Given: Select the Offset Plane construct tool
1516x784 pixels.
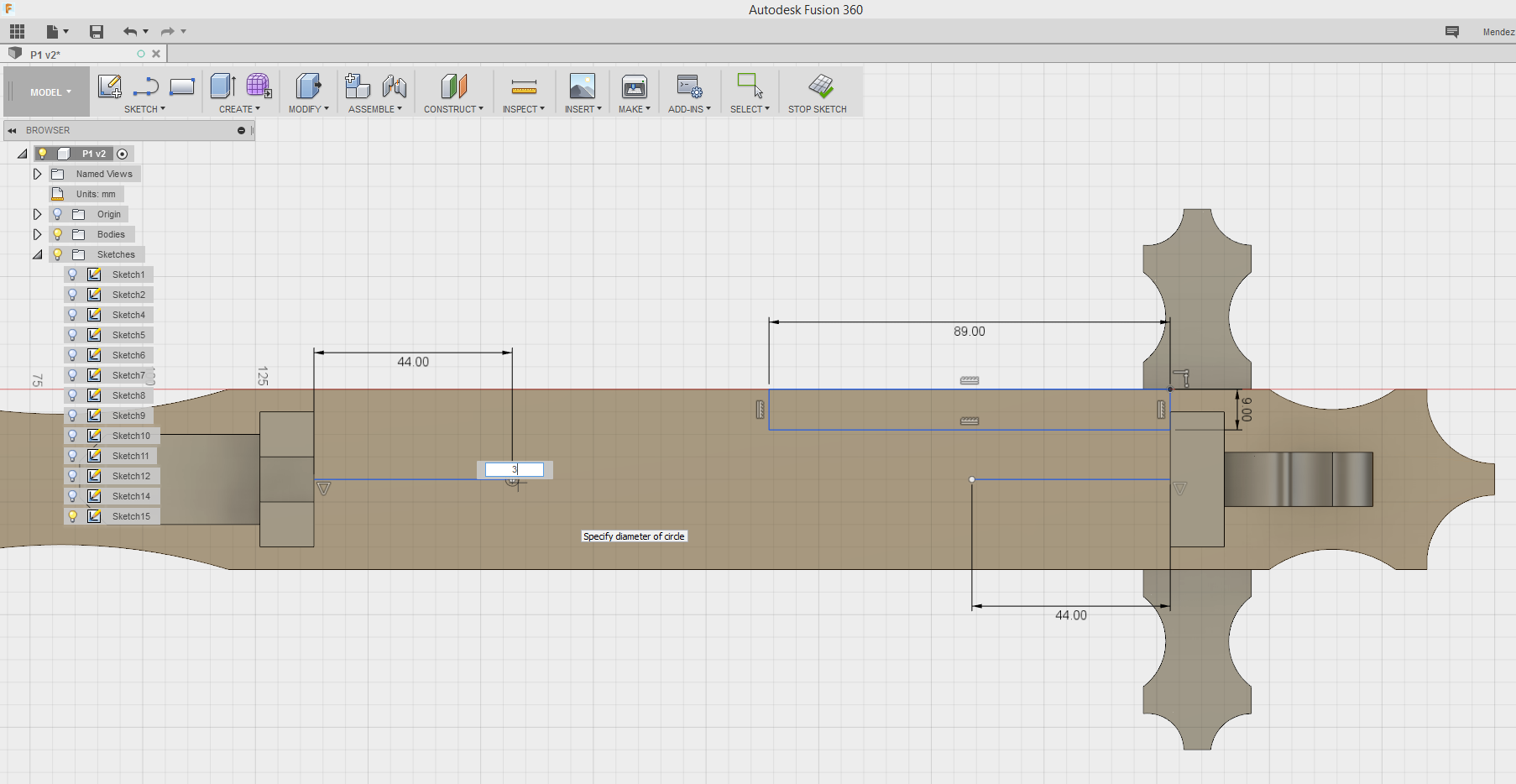Looking at the screenshot, I should tap(453, 86).
